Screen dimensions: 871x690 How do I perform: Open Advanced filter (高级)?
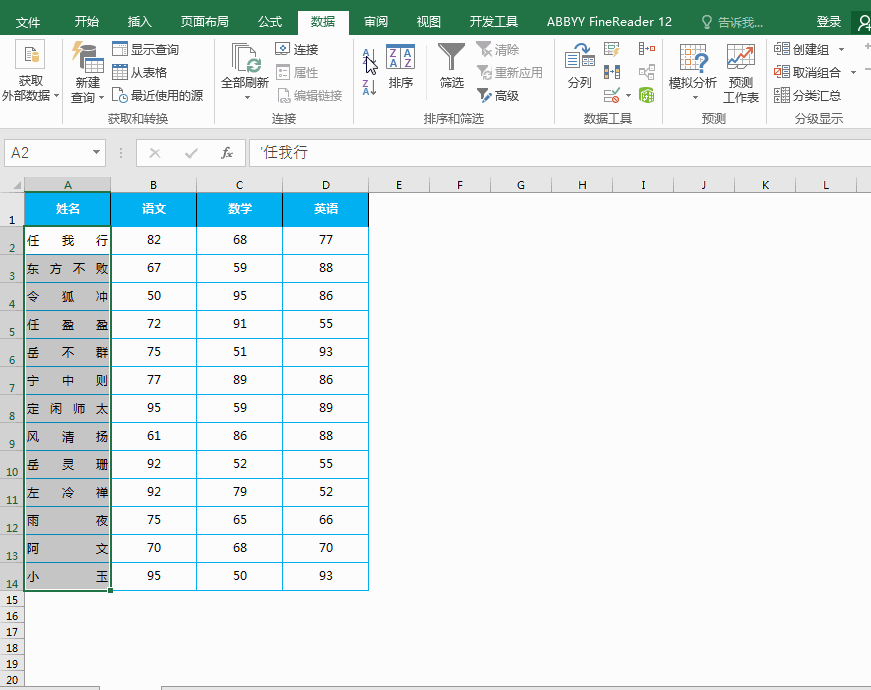tap(498, 96)
